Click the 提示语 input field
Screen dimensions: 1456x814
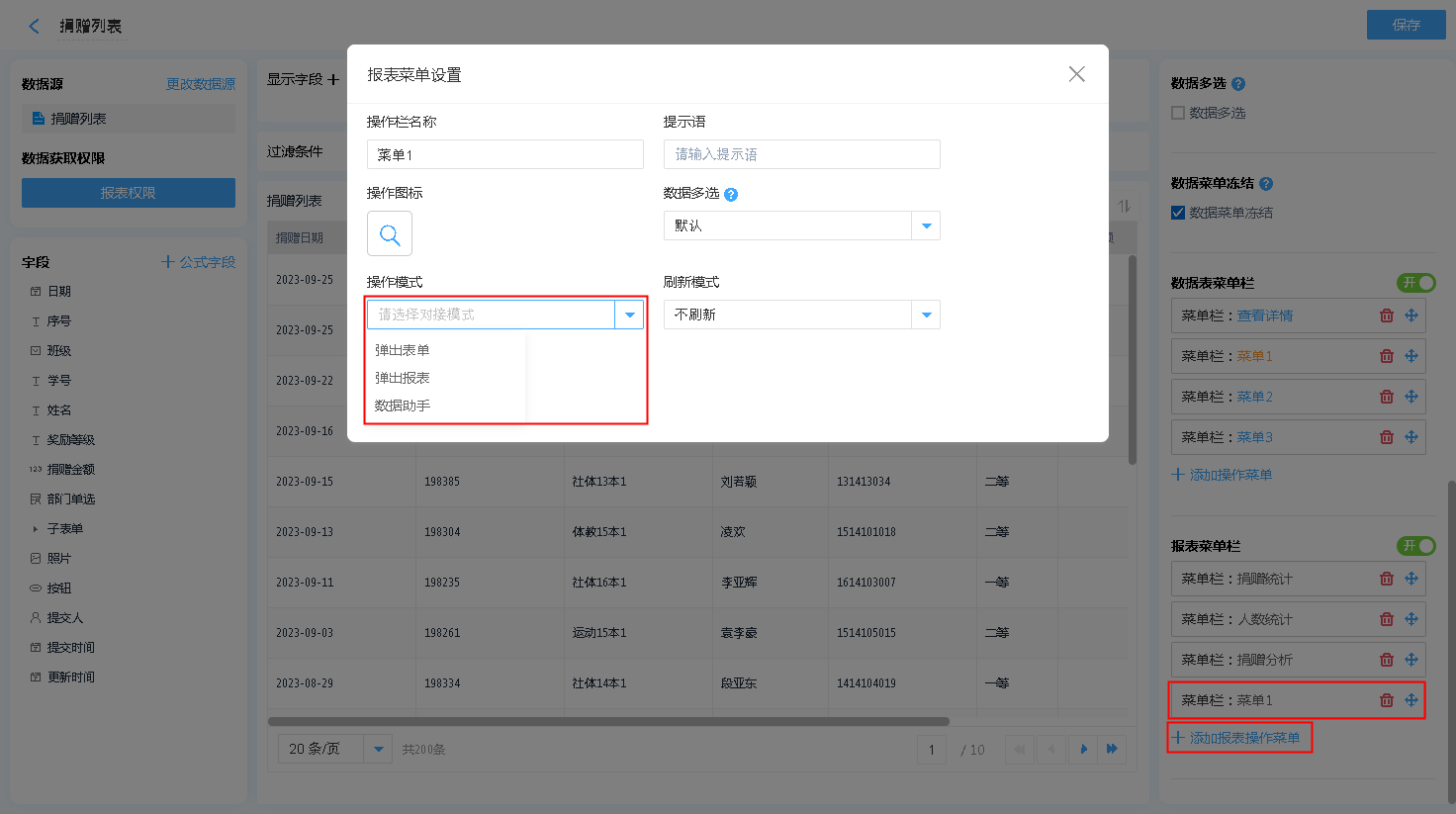pyautogui.click(x=801, y=154)
